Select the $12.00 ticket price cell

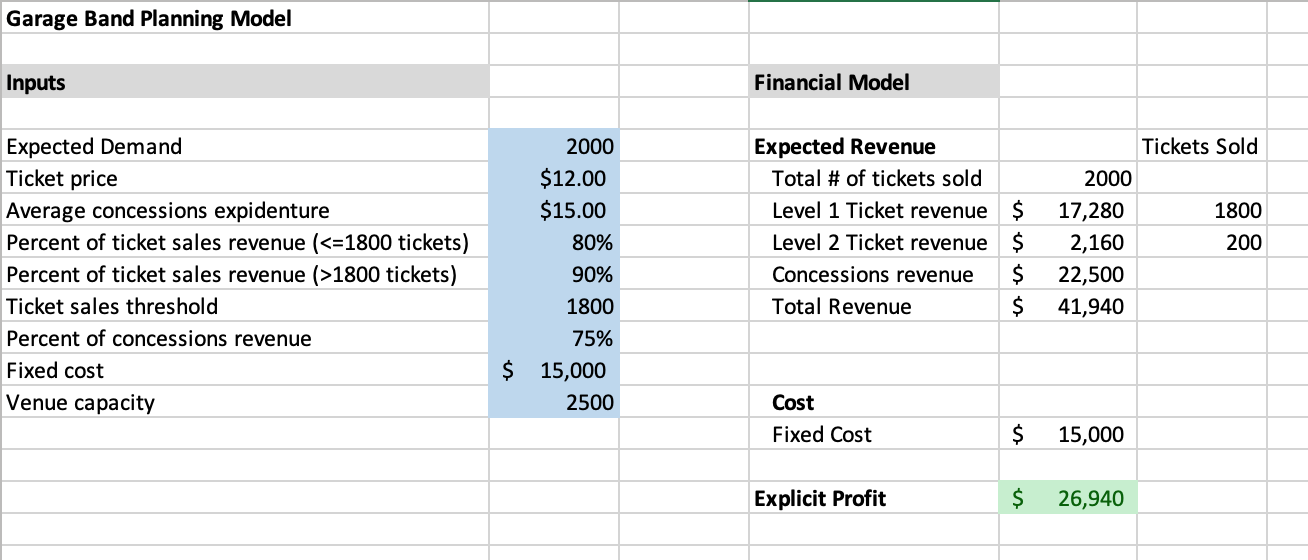tap(554, 178)
